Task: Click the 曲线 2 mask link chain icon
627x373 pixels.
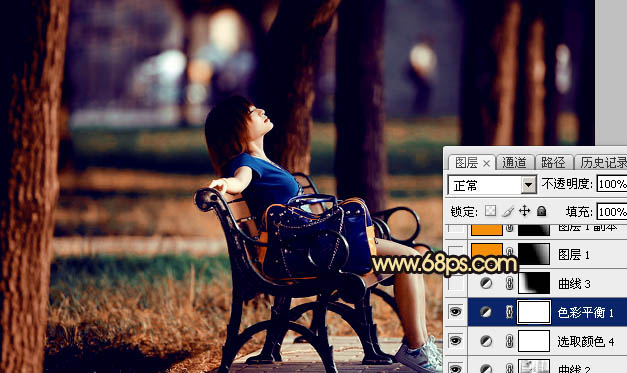Action: (x=509, y=368)
